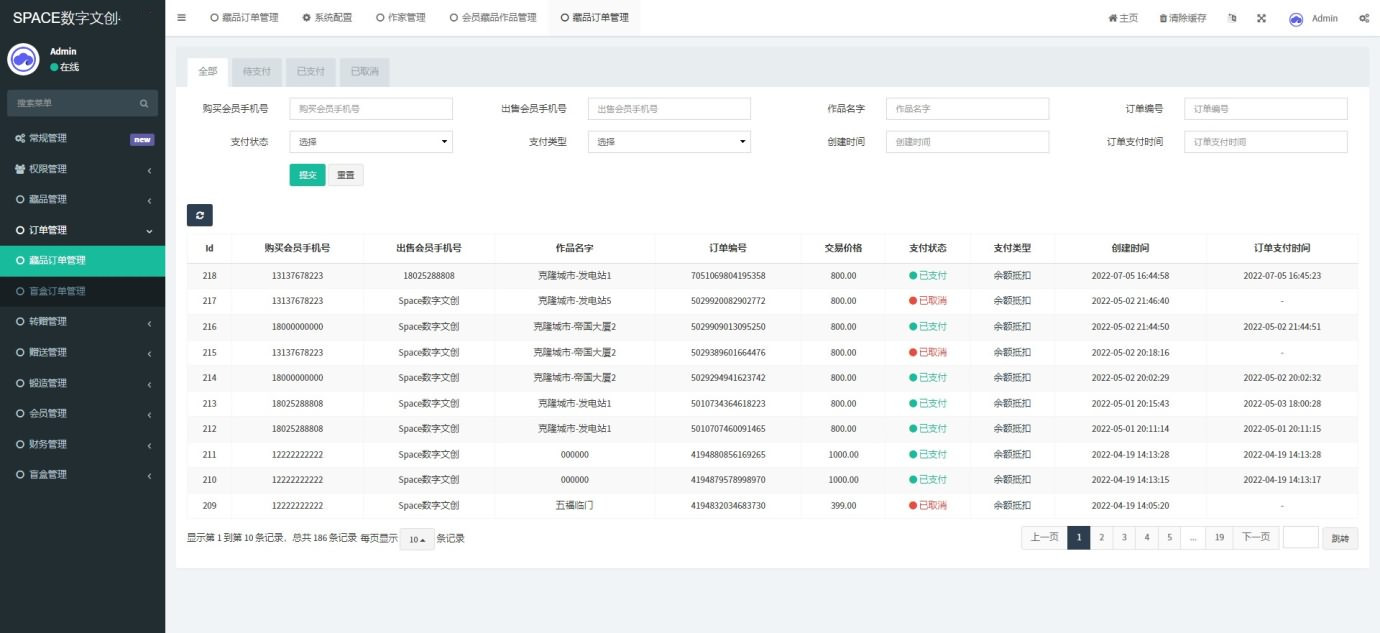
Task: Click the search magnifier in sidebar menu search
Action: point(144,103)
